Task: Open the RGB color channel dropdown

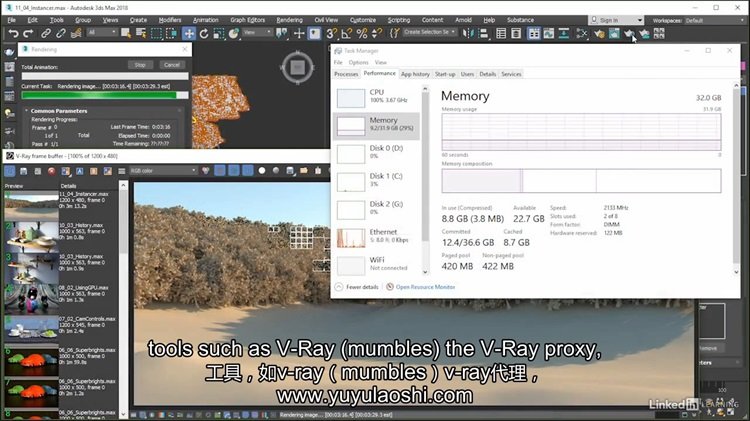Action: 163,171
